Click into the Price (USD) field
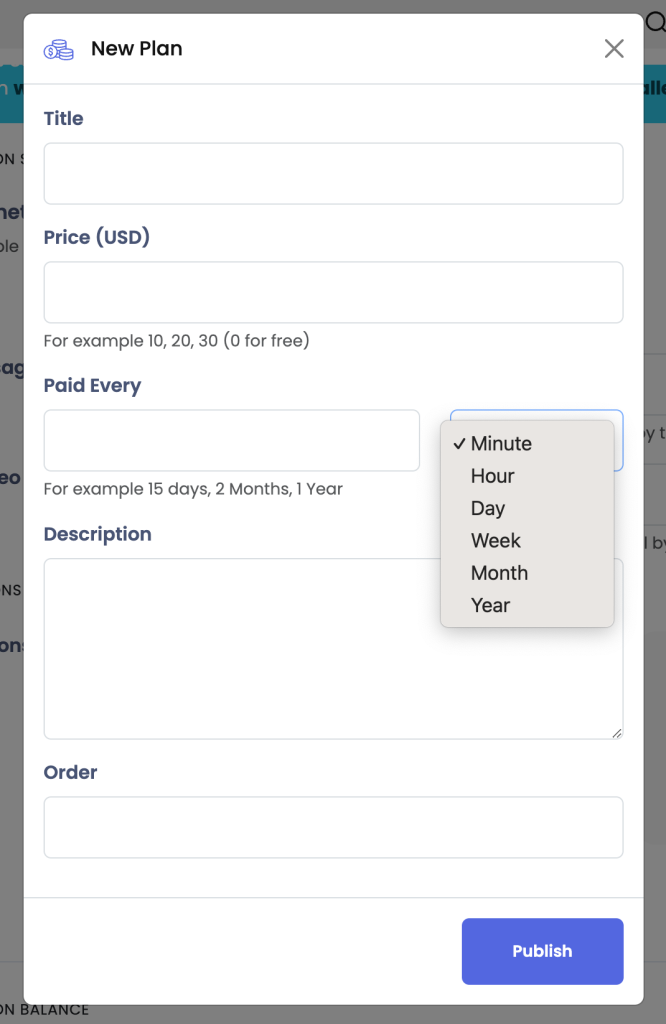 334,293
